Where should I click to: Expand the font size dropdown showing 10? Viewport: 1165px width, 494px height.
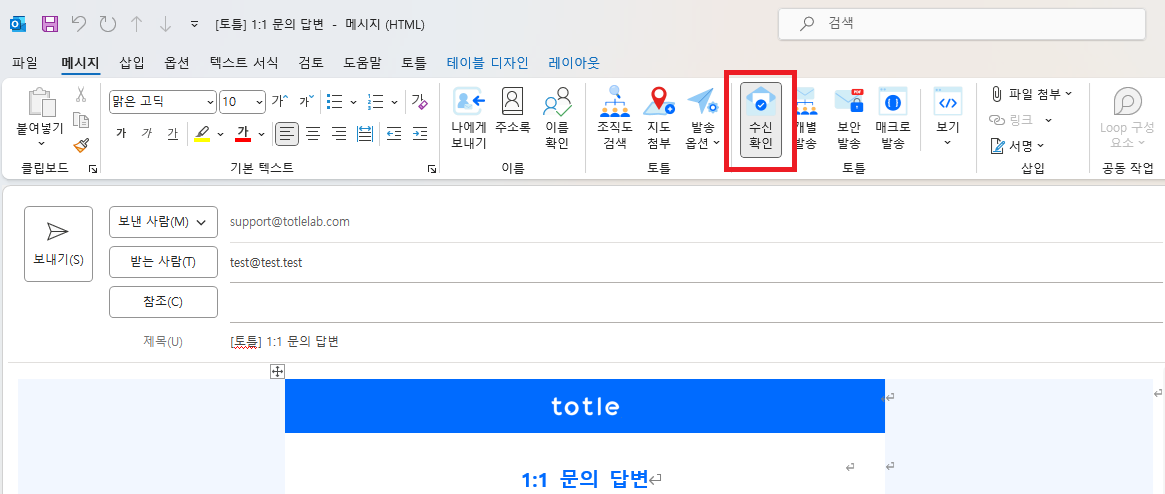point(259,102)
